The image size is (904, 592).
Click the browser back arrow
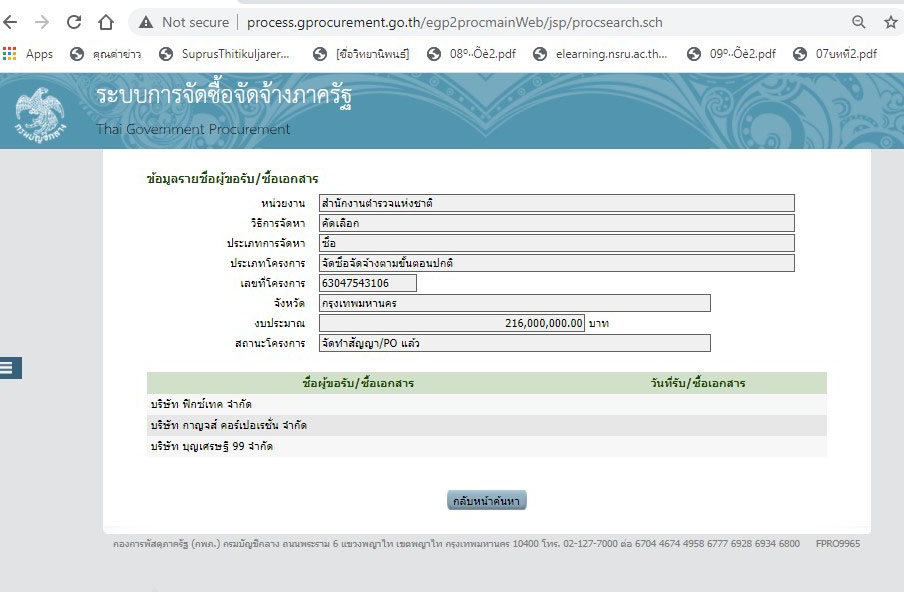click(x=12, y=22)
